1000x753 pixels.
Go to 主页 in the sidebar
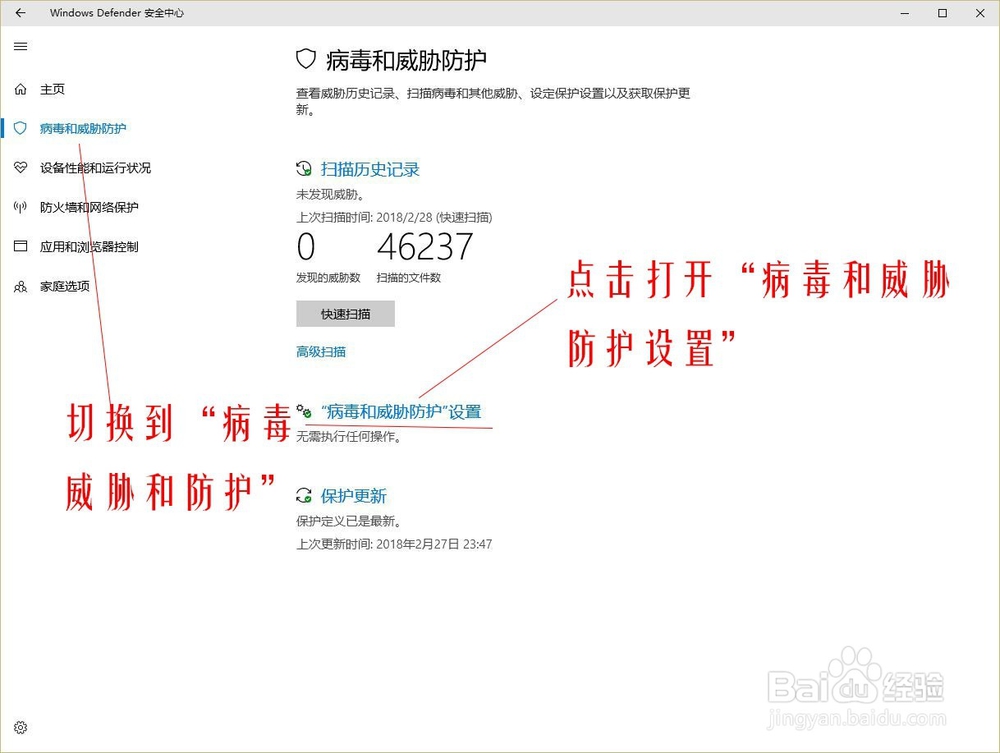pos(52,89)
